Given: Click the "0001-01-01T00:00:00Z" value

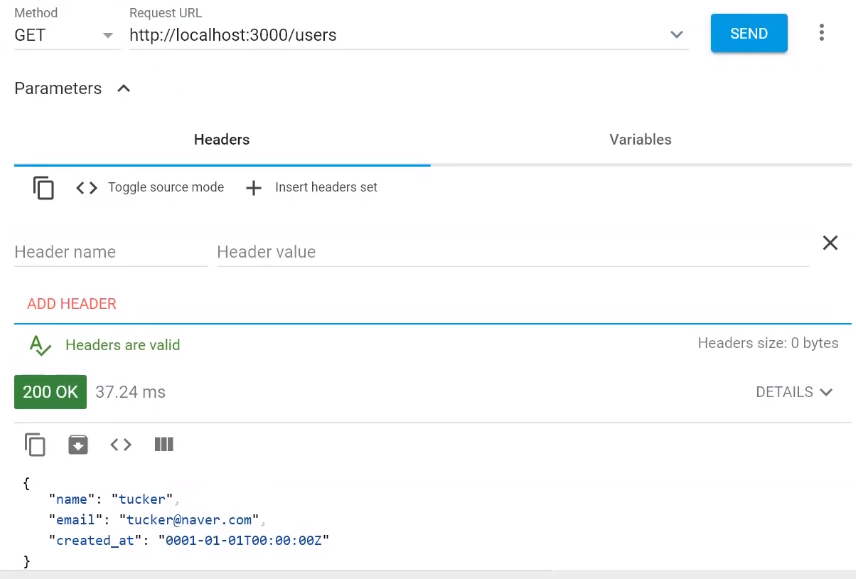Looking at the screenshot, I should 243,540.
